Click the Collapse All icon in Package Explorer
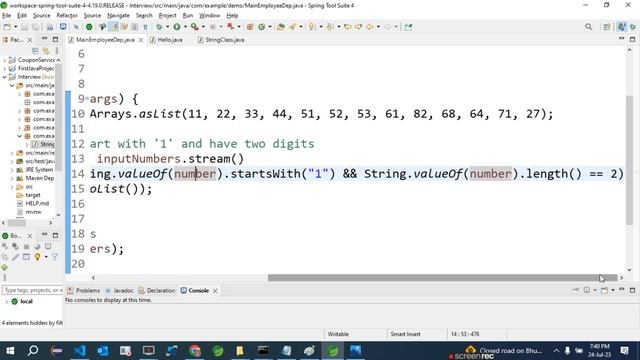 (x=36, y=51)
